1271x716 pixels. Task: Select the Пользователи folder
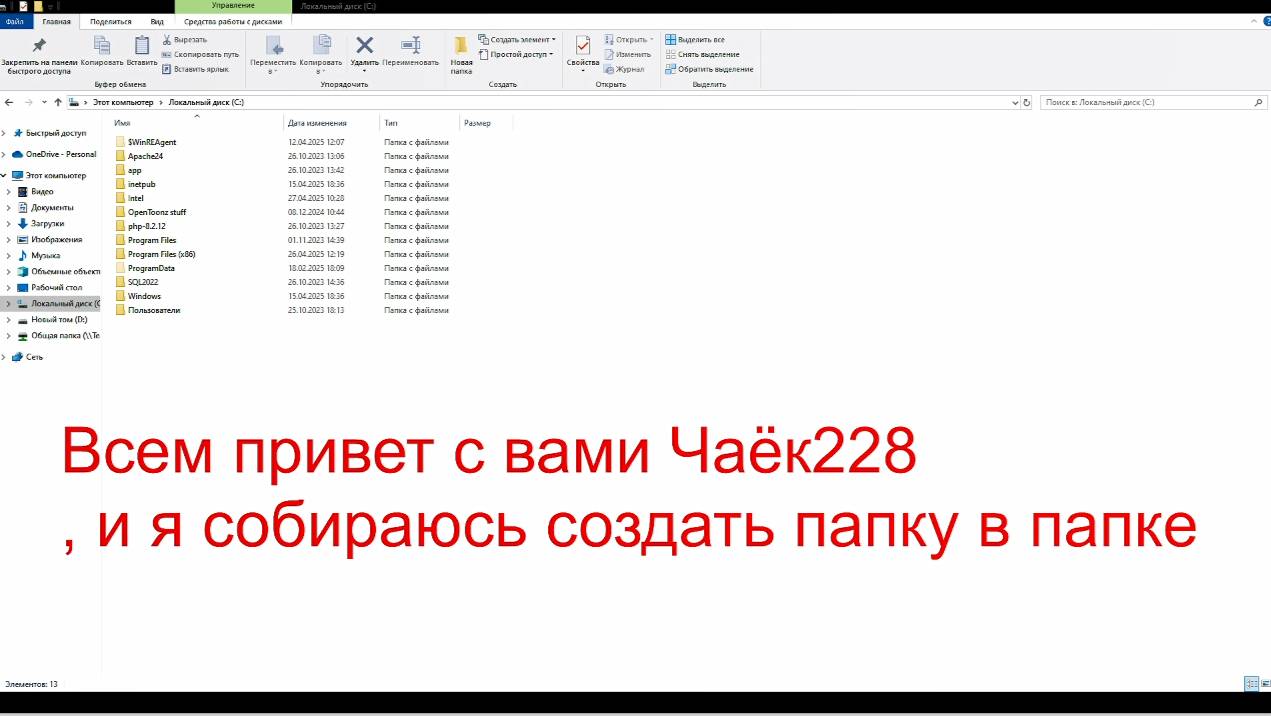pyautogui.click(x=154, y=310)
